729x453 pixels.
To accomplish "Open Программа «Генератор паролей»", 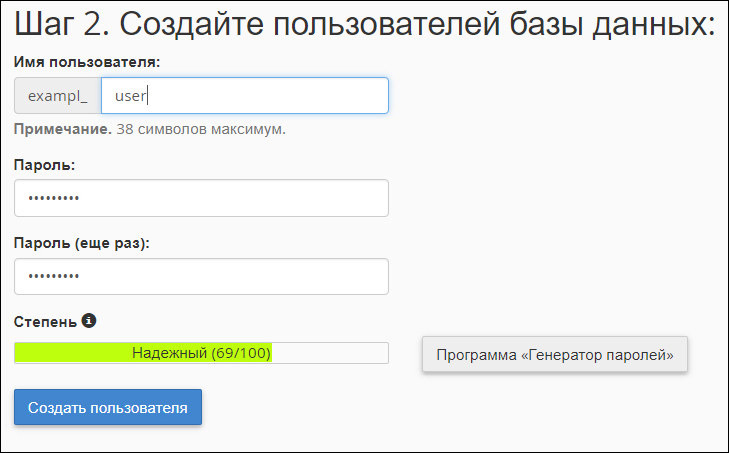I will coord(555,354).
